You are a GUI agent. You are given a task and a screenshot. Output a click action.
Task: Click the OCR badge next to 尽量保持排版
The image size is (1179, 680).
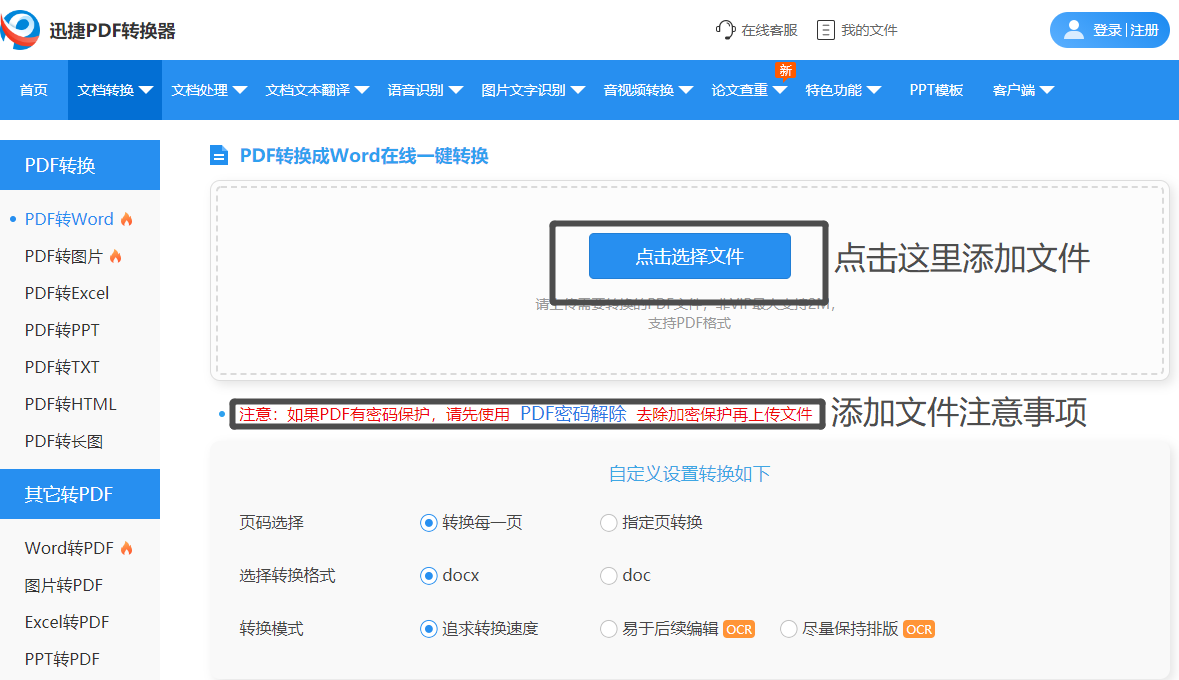pyautogui.click(x=919, y=630)
